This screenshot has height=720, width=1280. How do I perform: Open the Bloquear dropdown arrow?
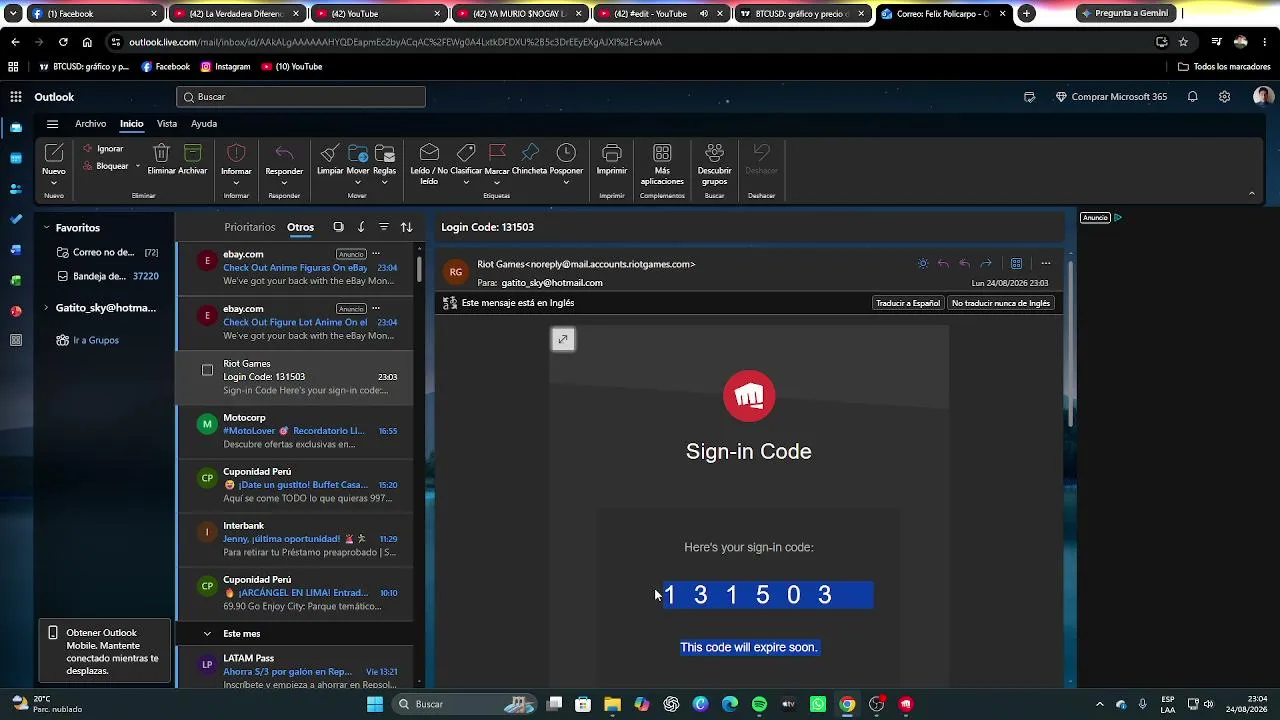pyautogui.click(x=137, y=166)
